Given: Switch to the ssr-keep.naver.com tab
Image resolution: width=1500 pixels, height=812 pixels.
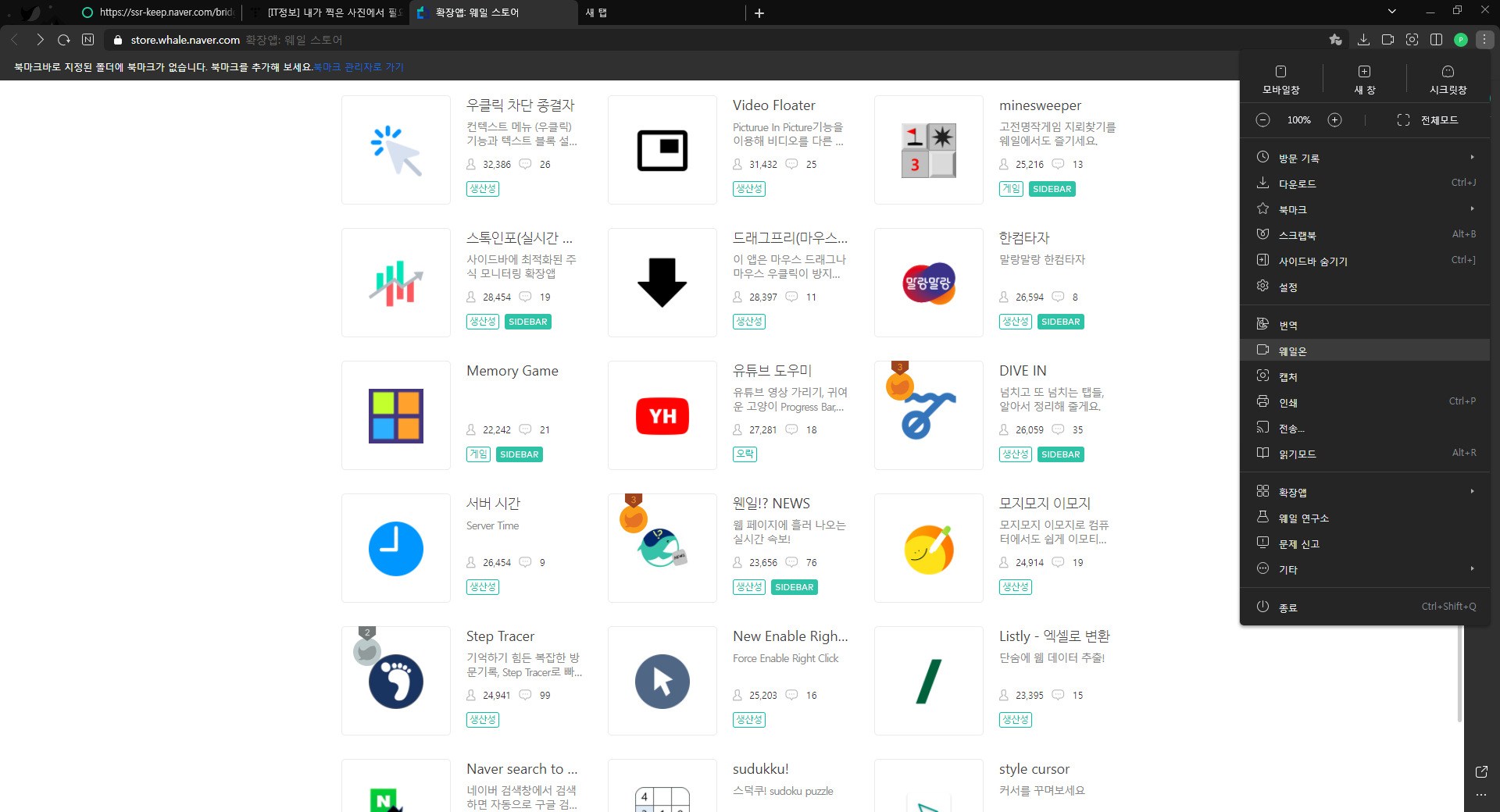Looking at the screenshot, I should point(159,12).
